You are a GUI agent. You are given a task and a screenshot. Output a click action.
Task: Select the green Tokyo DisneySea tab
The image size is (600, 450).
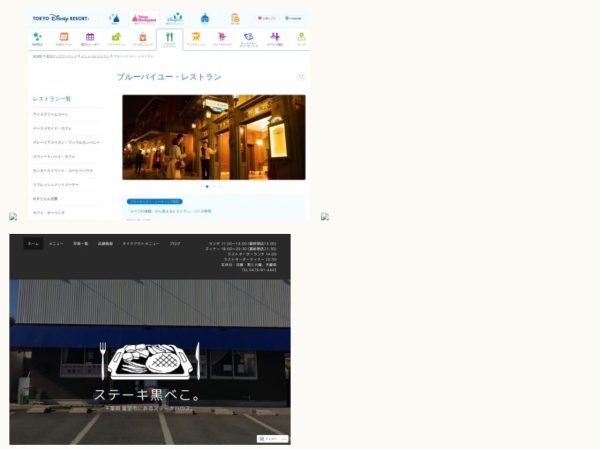[x=174, y=18]
